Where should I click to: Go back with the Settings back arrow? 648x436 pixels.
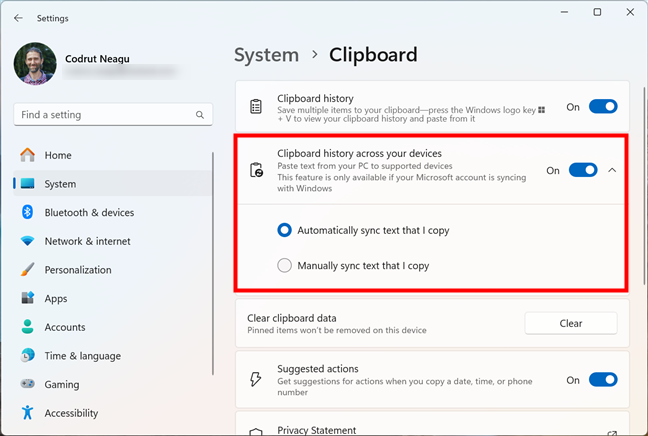tap(18, 18)
